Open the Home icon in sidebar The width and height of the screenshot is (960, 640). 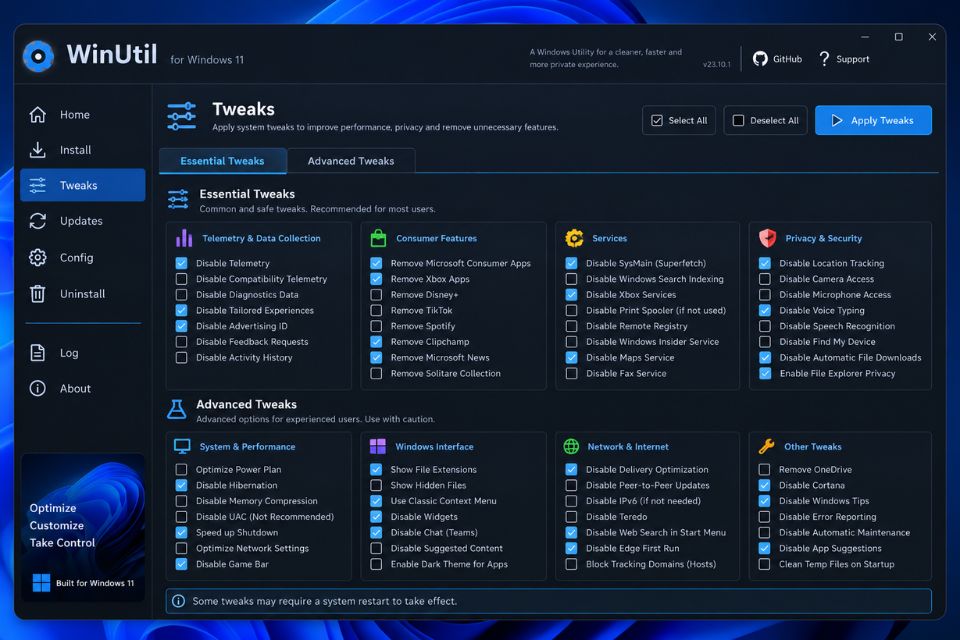38,115
